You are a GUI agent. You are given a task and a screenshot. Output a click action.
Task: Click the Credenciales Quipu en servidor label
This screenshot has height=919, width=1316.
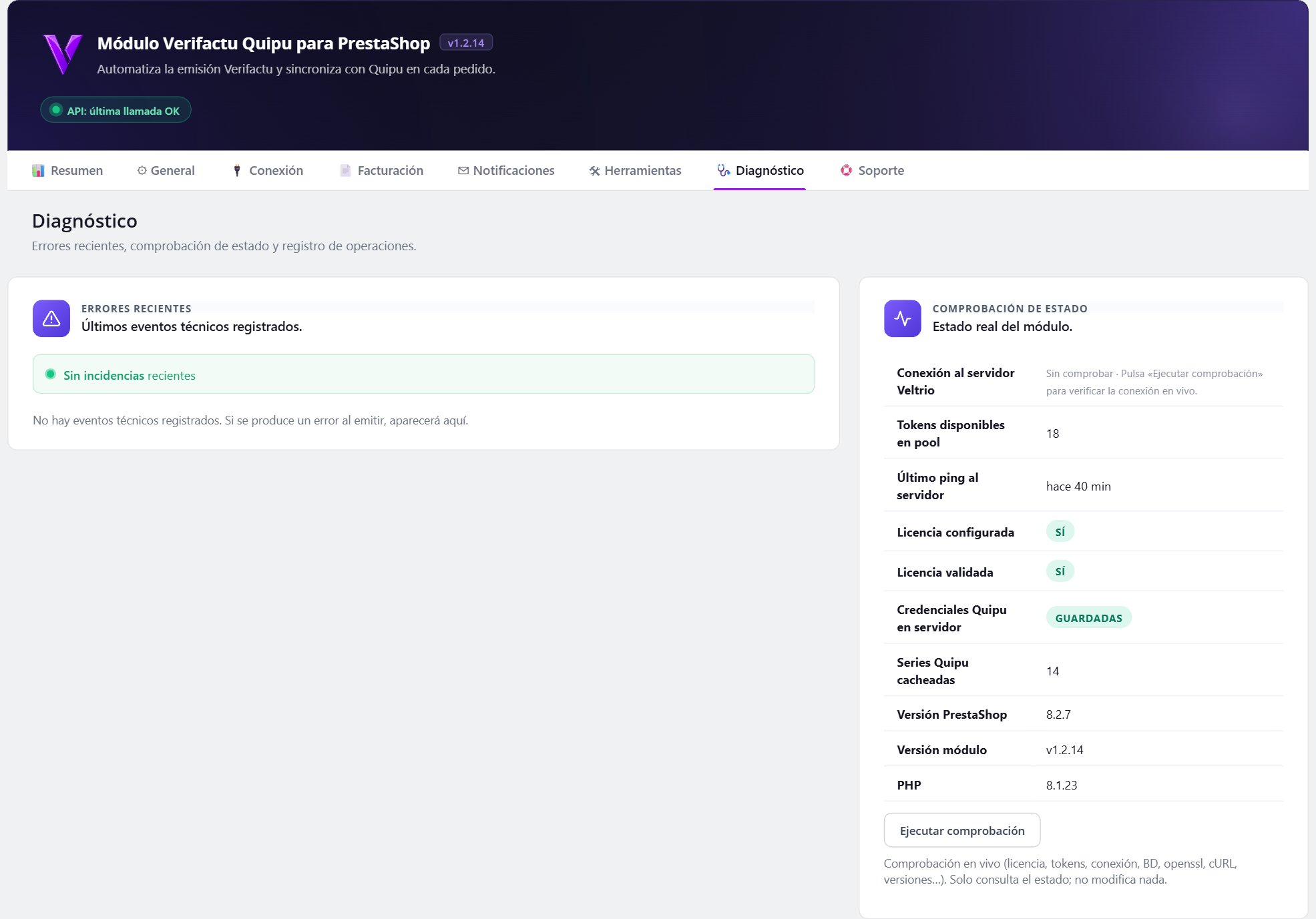951,618
